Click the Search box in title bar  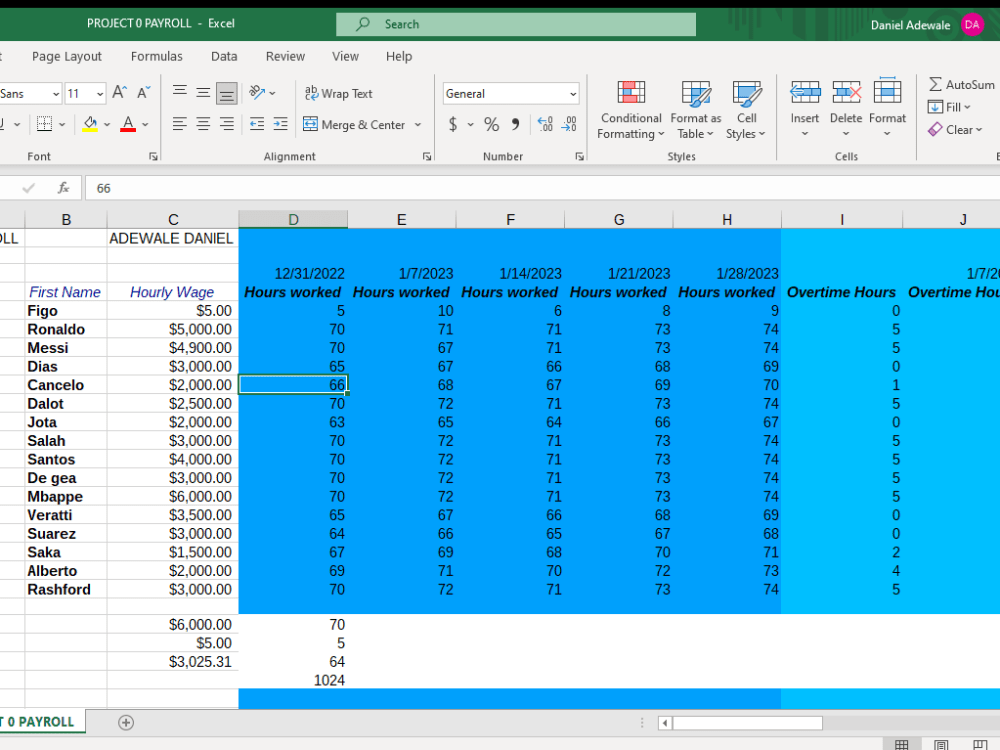[516, 24]
